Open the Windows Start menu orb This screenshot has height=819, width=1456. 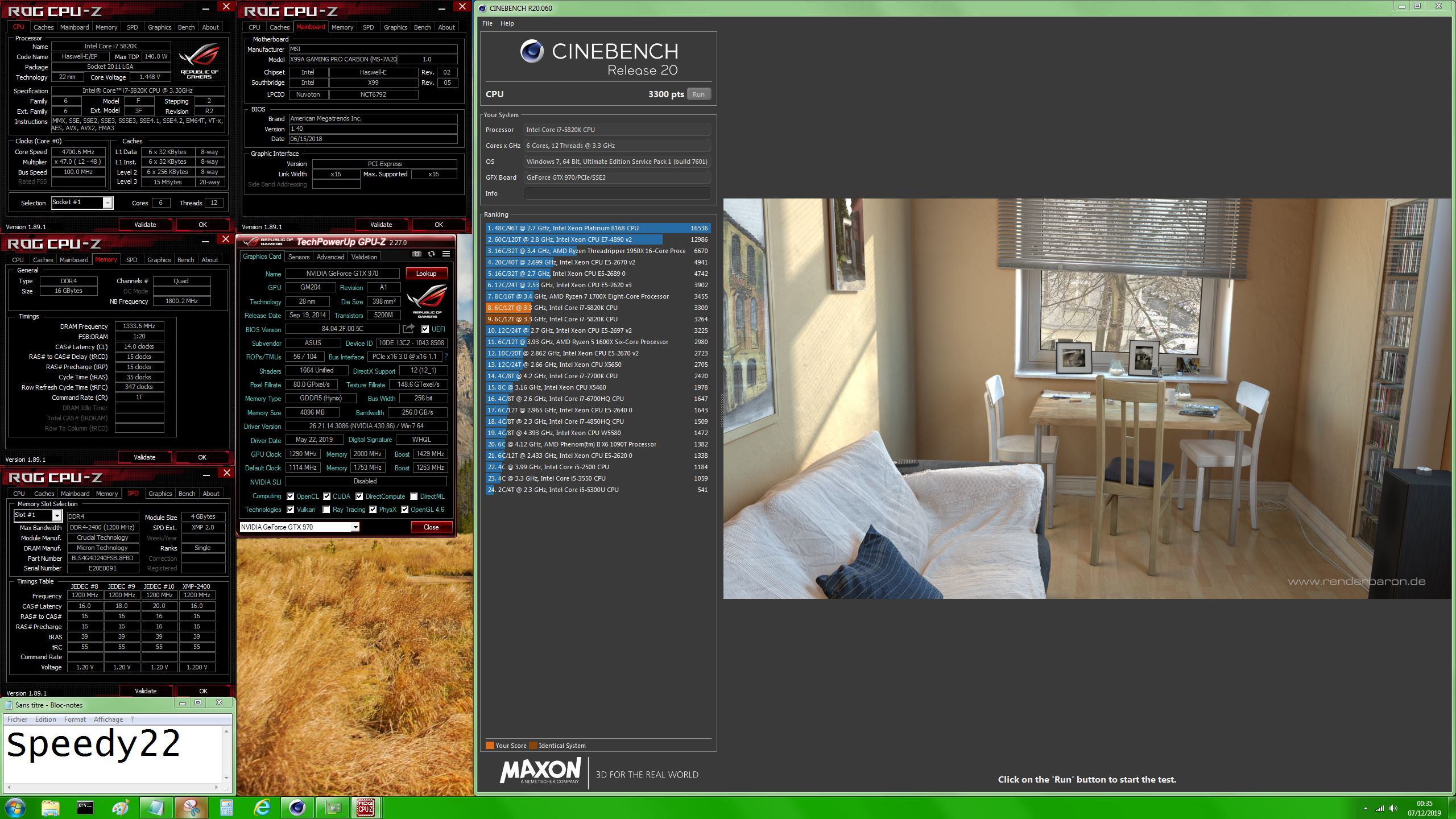pos(15,807)
